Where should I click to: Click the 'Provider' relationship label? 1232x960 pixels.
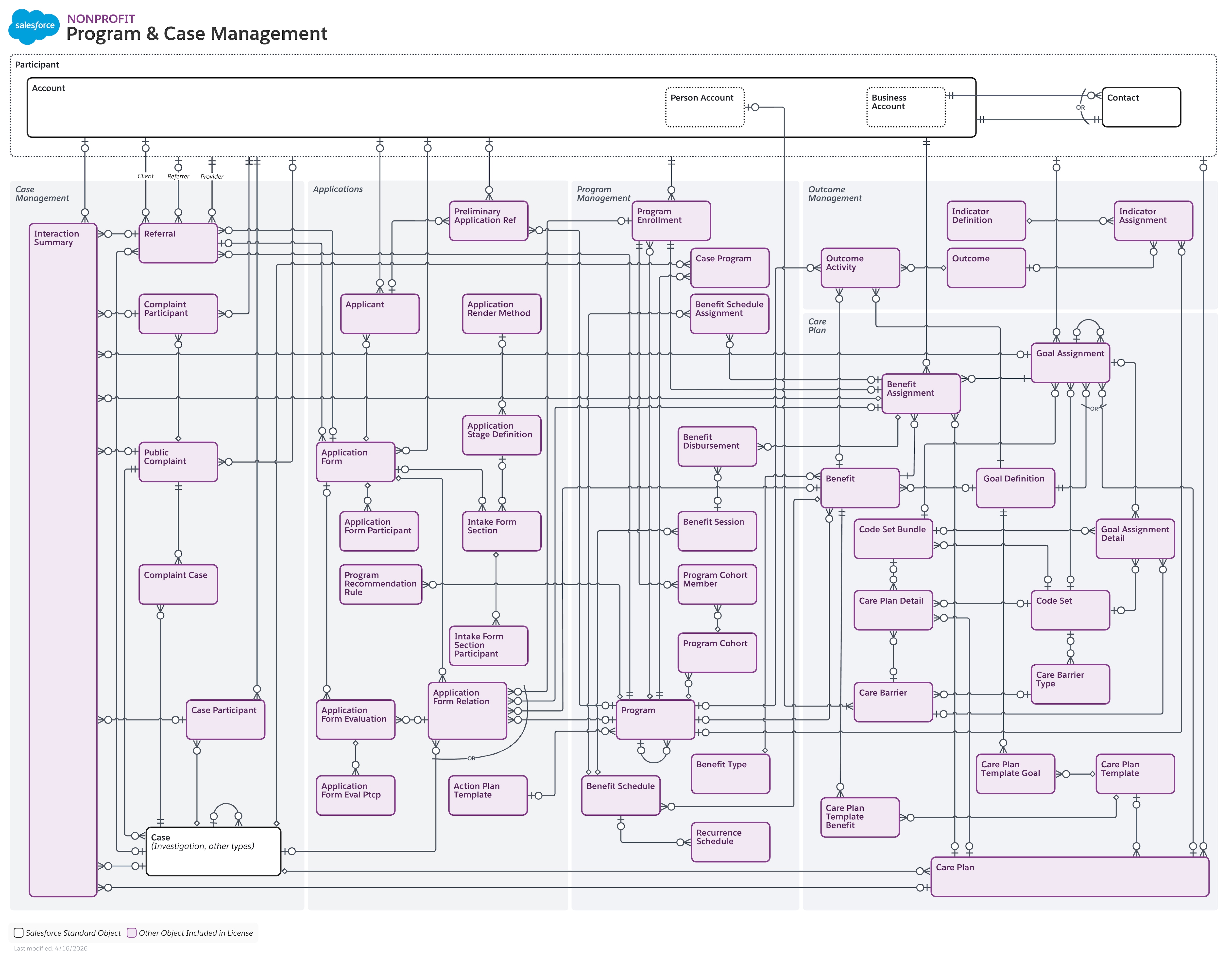pyautogui.click(x=212, y=177)
